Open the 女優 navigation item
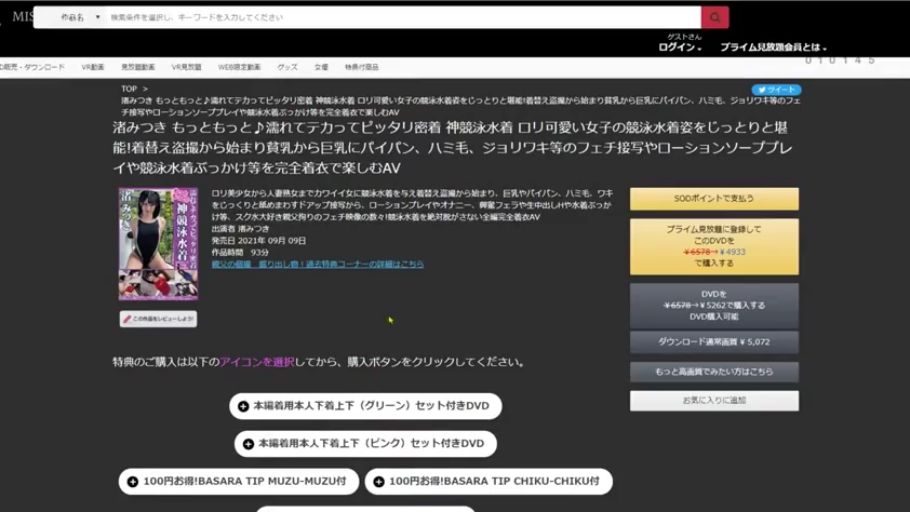 click(x=320, y=67)
